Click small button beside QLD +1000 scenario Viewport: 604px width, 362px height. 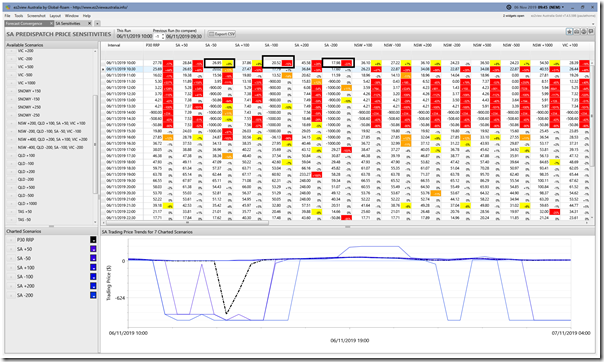click(x=11, y=204)
